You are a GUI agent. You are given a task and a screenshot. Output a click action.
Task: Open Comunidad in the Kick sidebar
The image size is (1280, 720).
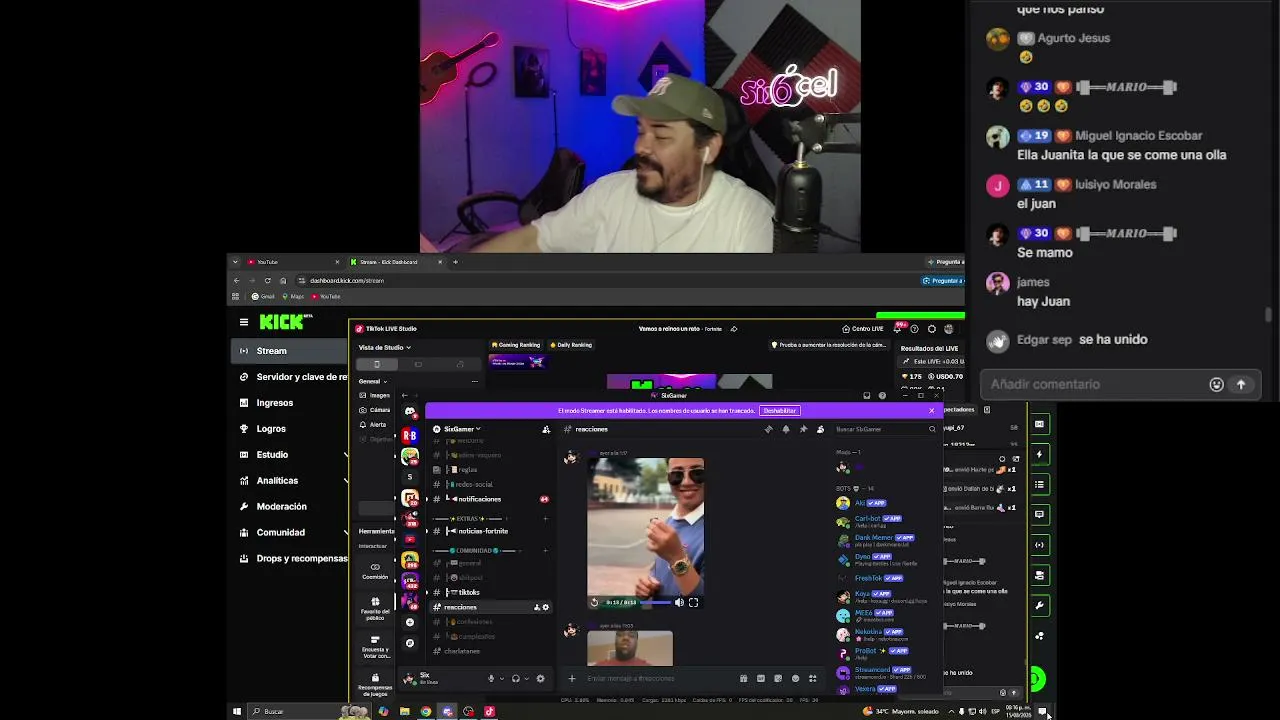(290, 533)
